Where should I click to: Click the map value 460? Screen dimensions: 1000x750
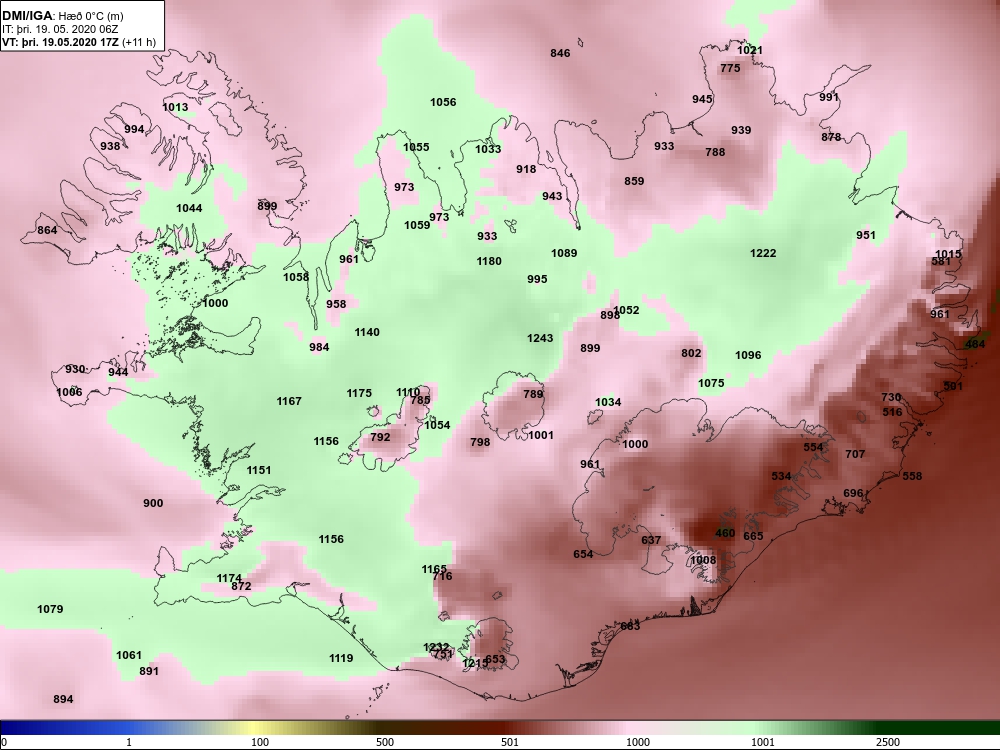[725, 533]
